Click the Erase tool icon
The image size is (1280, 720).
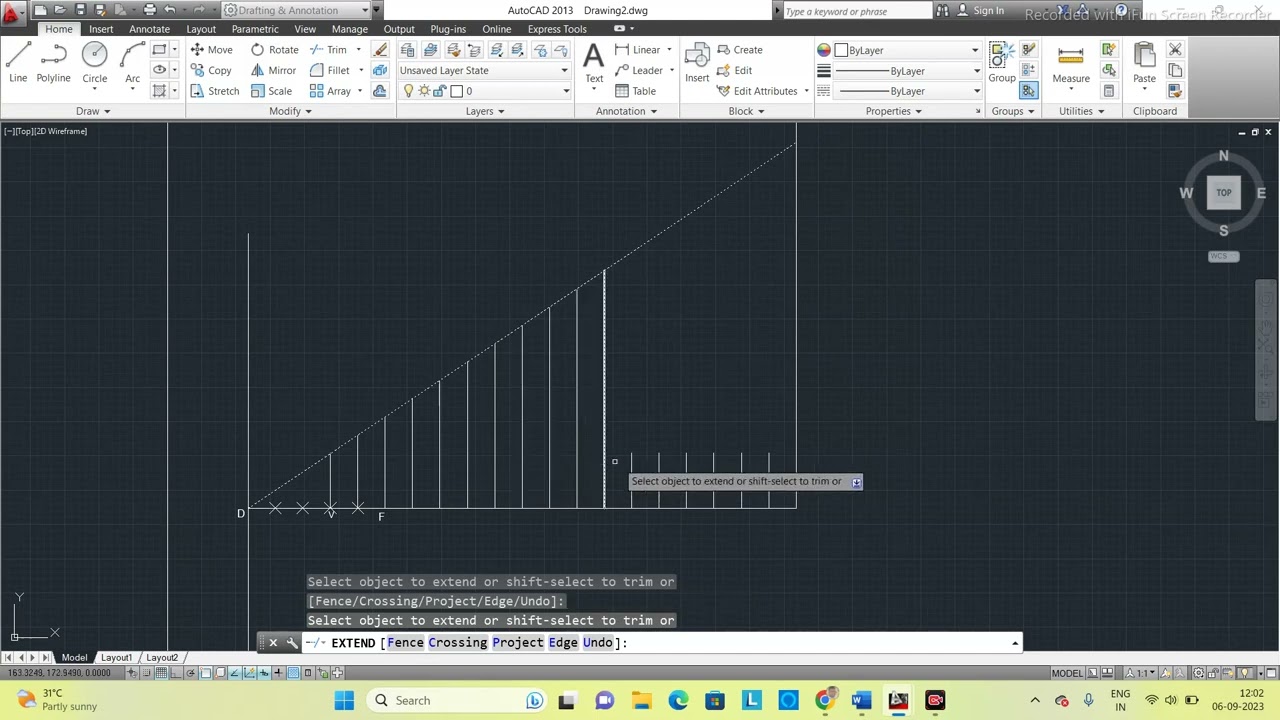click(x=380, y=50)
